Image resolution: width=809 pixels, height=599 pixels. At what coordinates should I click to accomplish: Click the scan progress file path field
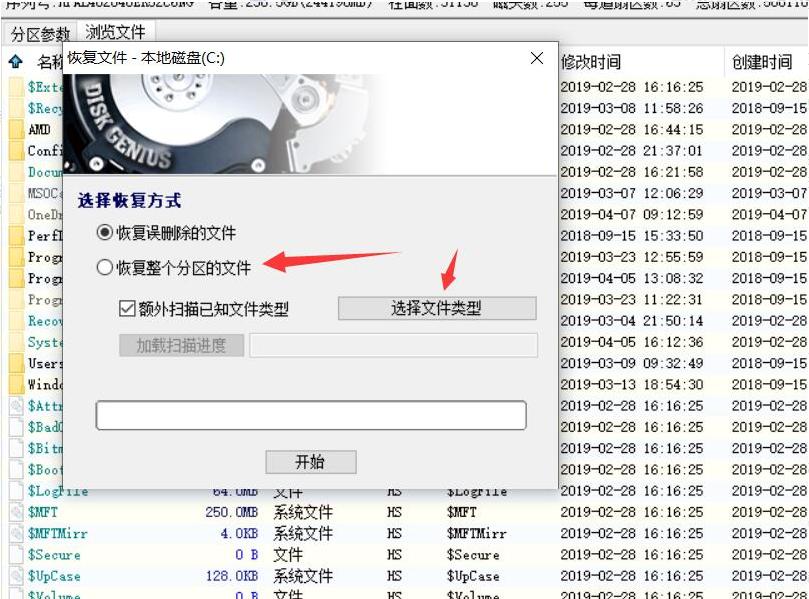(394, 345)
